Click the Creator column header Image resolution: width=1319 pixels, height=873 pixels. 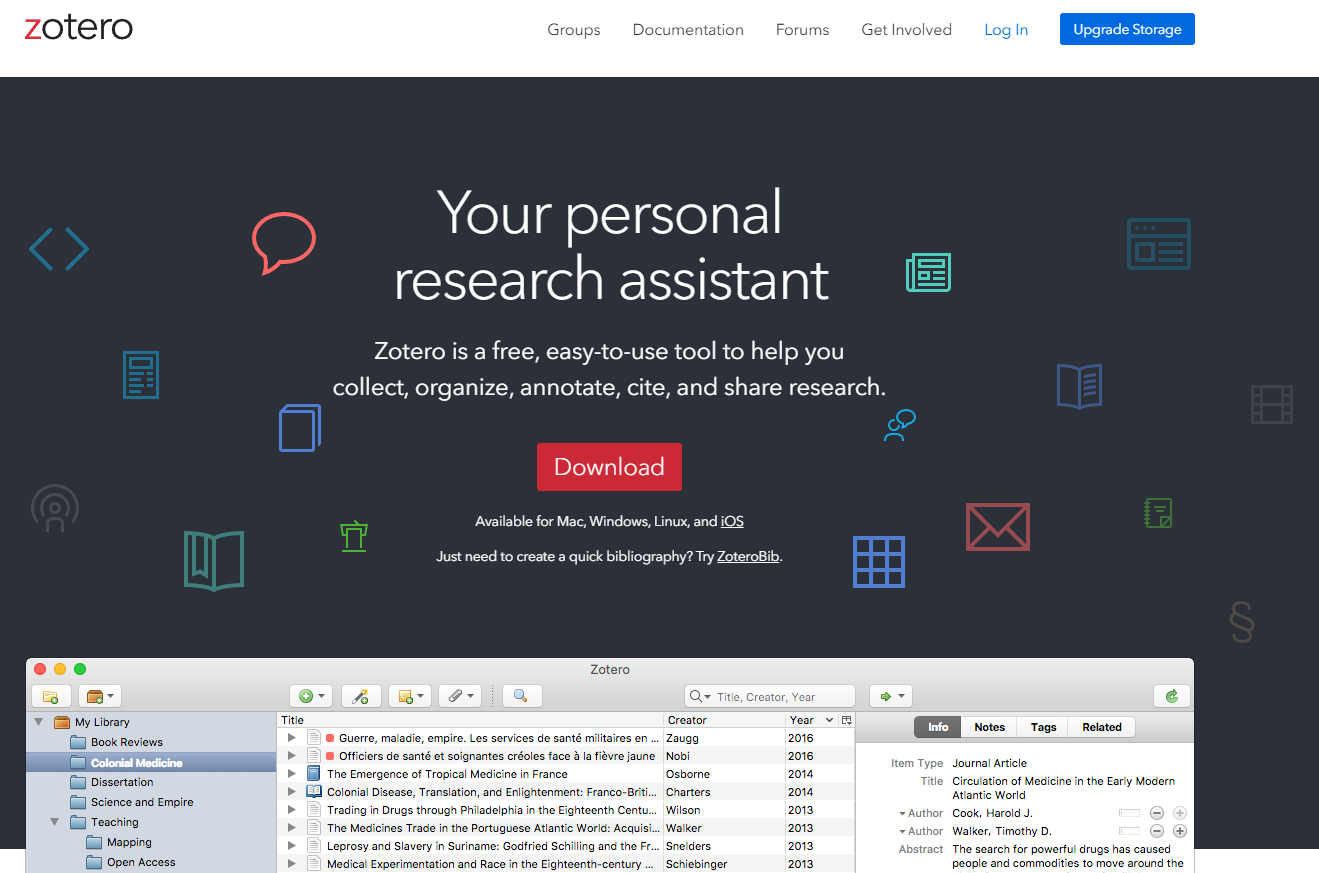point(724,720)
